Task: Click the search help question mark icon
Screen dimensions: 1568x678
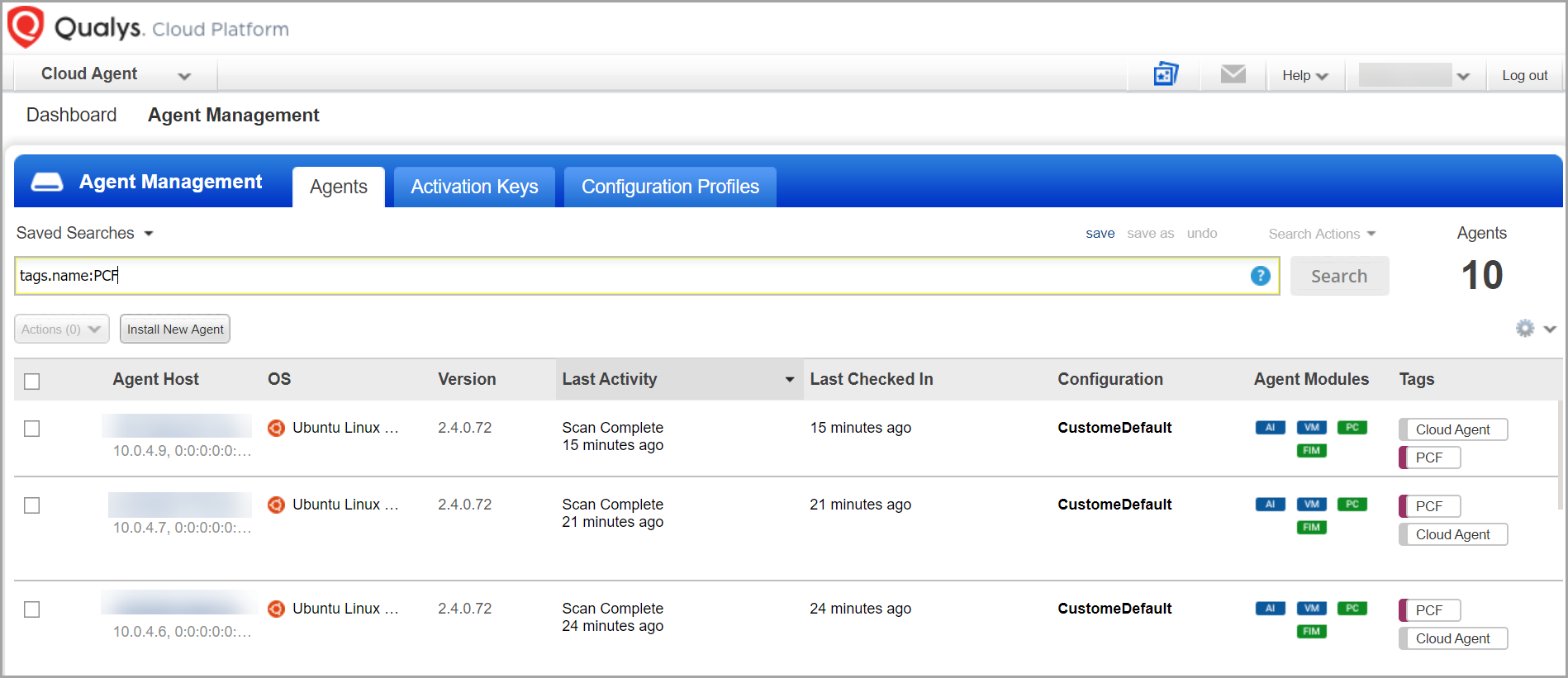Action: coord(1260,276)
